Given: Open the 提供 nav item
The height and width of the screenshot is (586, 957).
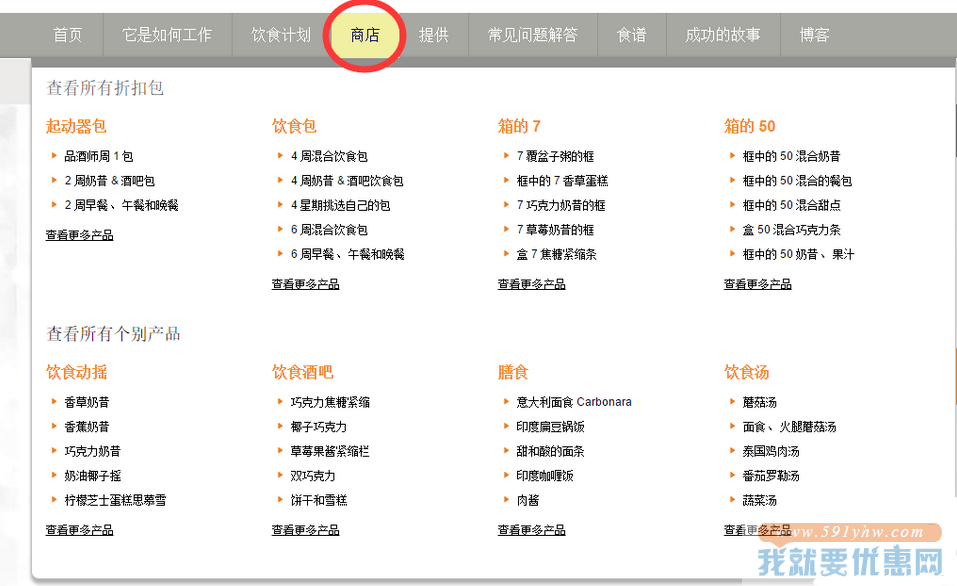Looking at the screenshot, I should click(x=434, y=35).
